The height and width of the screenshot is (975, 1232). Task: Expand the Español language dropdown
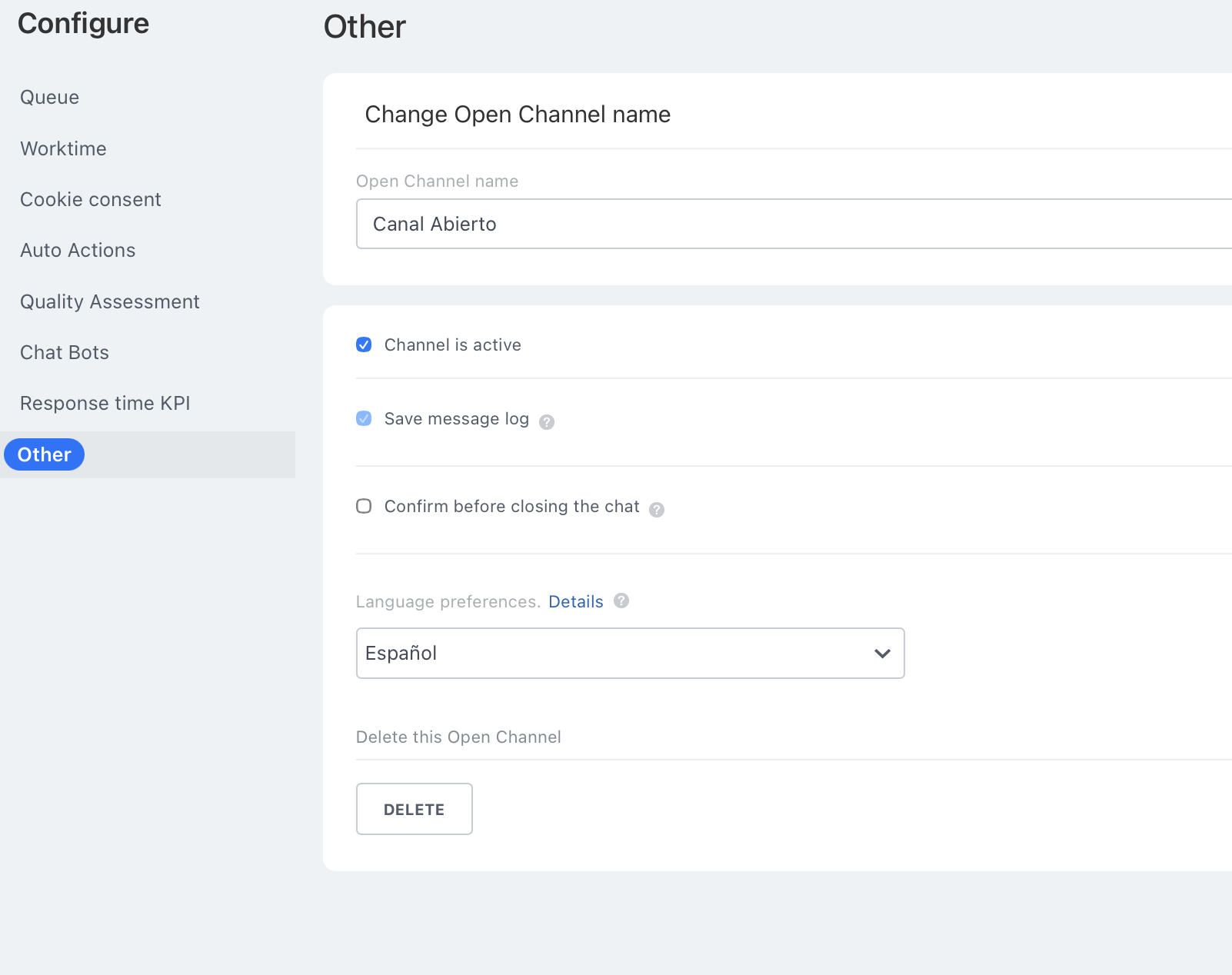tap(630, 653)
